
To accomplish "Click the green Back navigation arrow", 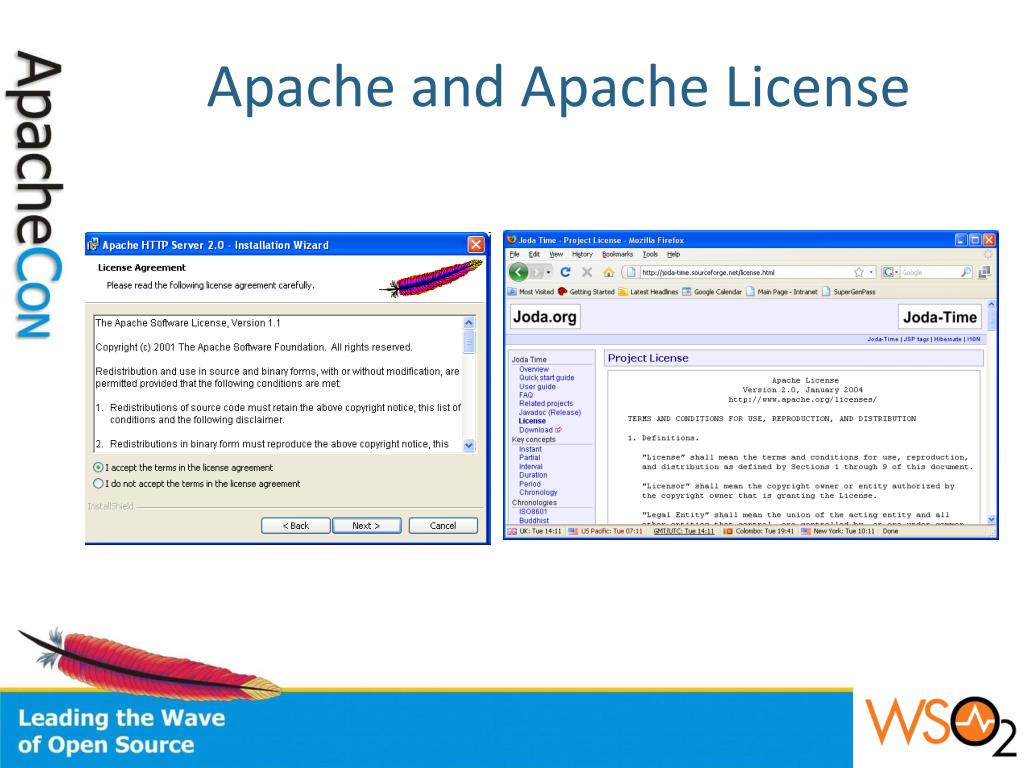I will (x=519, y=272).
